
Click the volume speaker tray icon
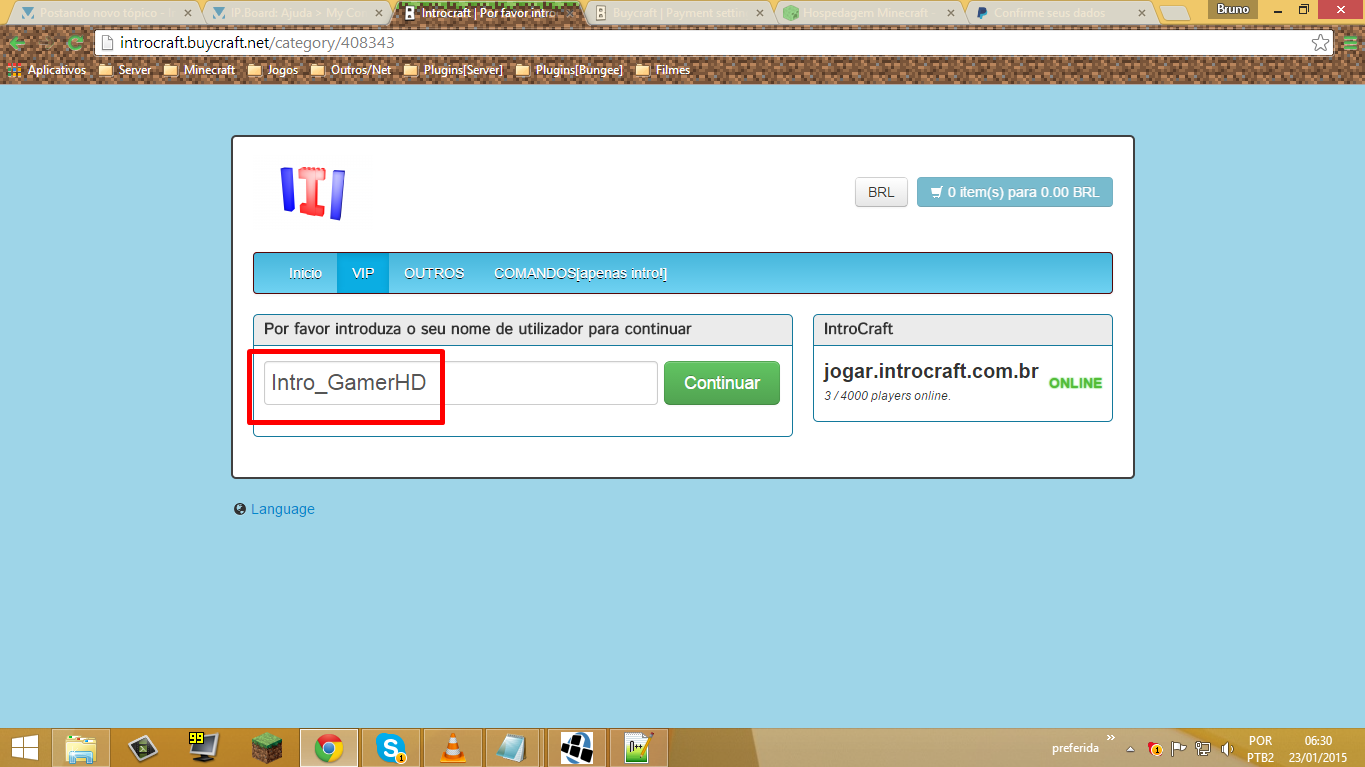coord(1227,748)
